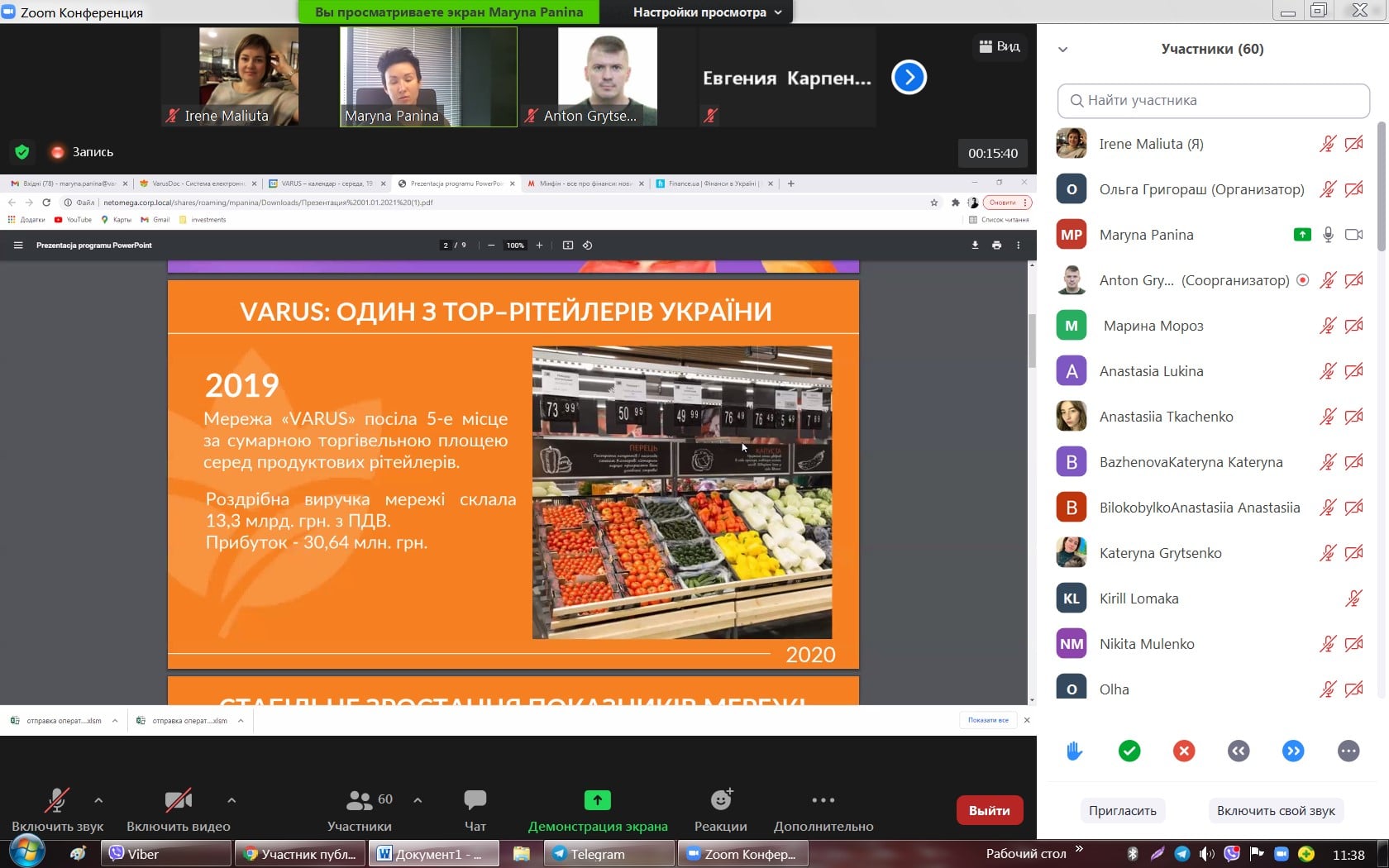Viewport: 1389px width, 868px height.
Task: Turn on camera with Включить видео
Action: click(x=179, y=810)
